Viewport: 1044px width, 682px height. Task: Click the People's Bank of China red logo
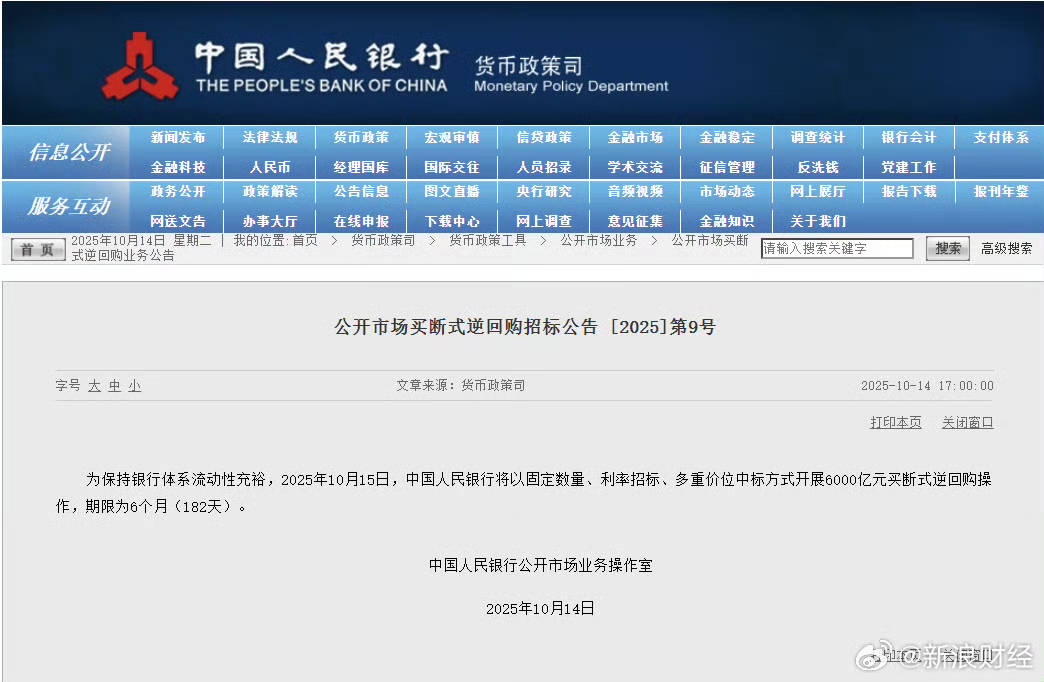[140, 67]
